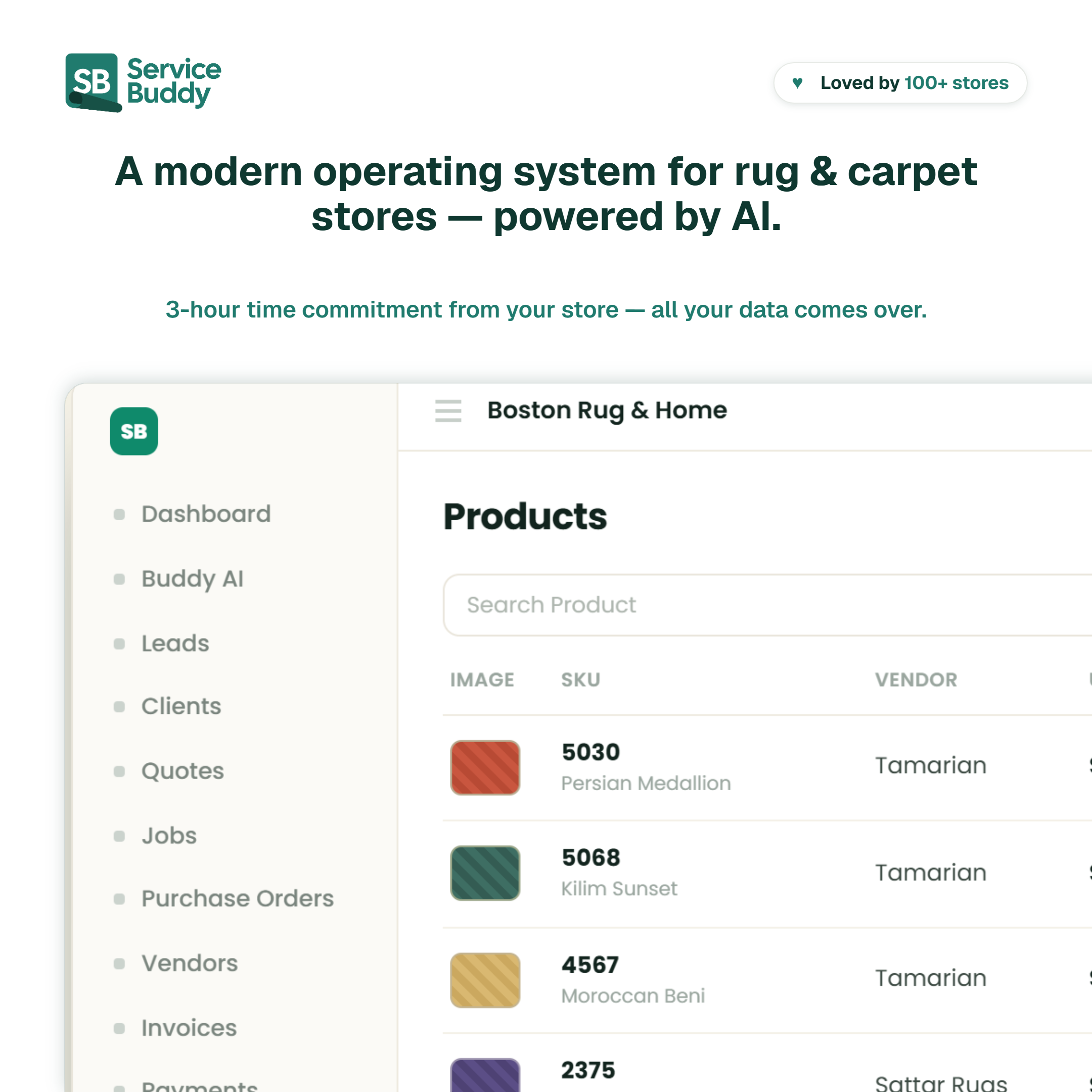Click the green Kilim Sunset rug thumbnail

485,873
